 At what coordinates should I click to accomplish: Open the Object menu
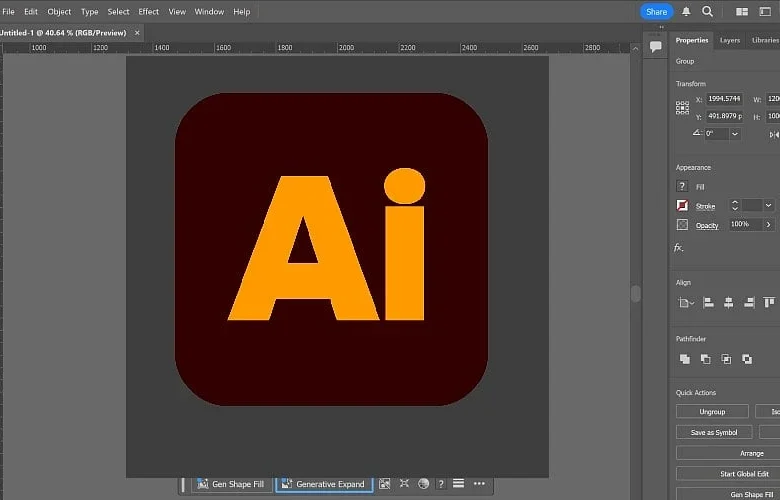(x=59, y=11)
